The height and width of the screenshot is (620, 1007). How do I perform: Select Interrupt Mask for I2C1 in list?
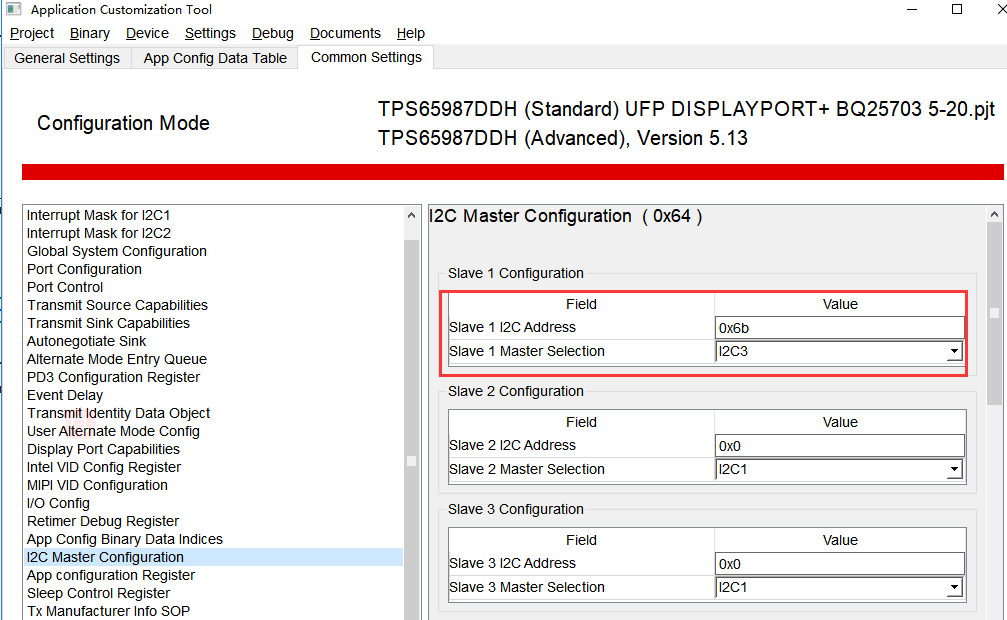(213, 215)
